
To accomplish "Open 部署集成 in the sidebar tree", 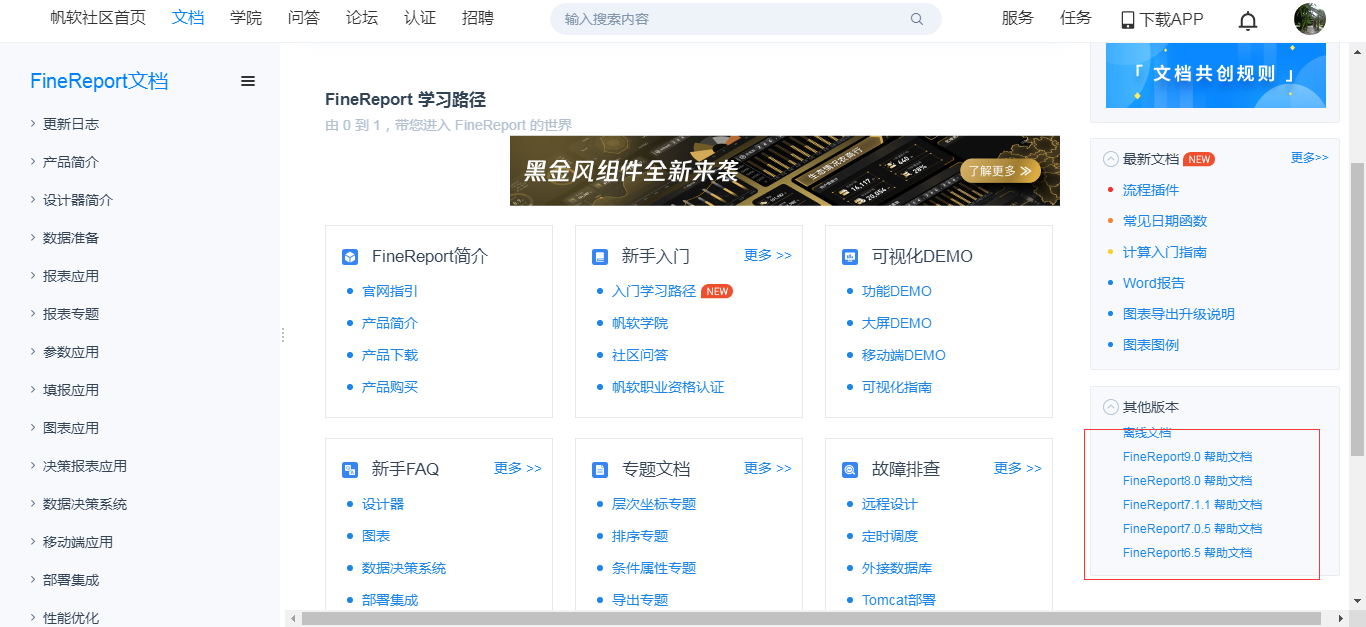I will [70, 580].
